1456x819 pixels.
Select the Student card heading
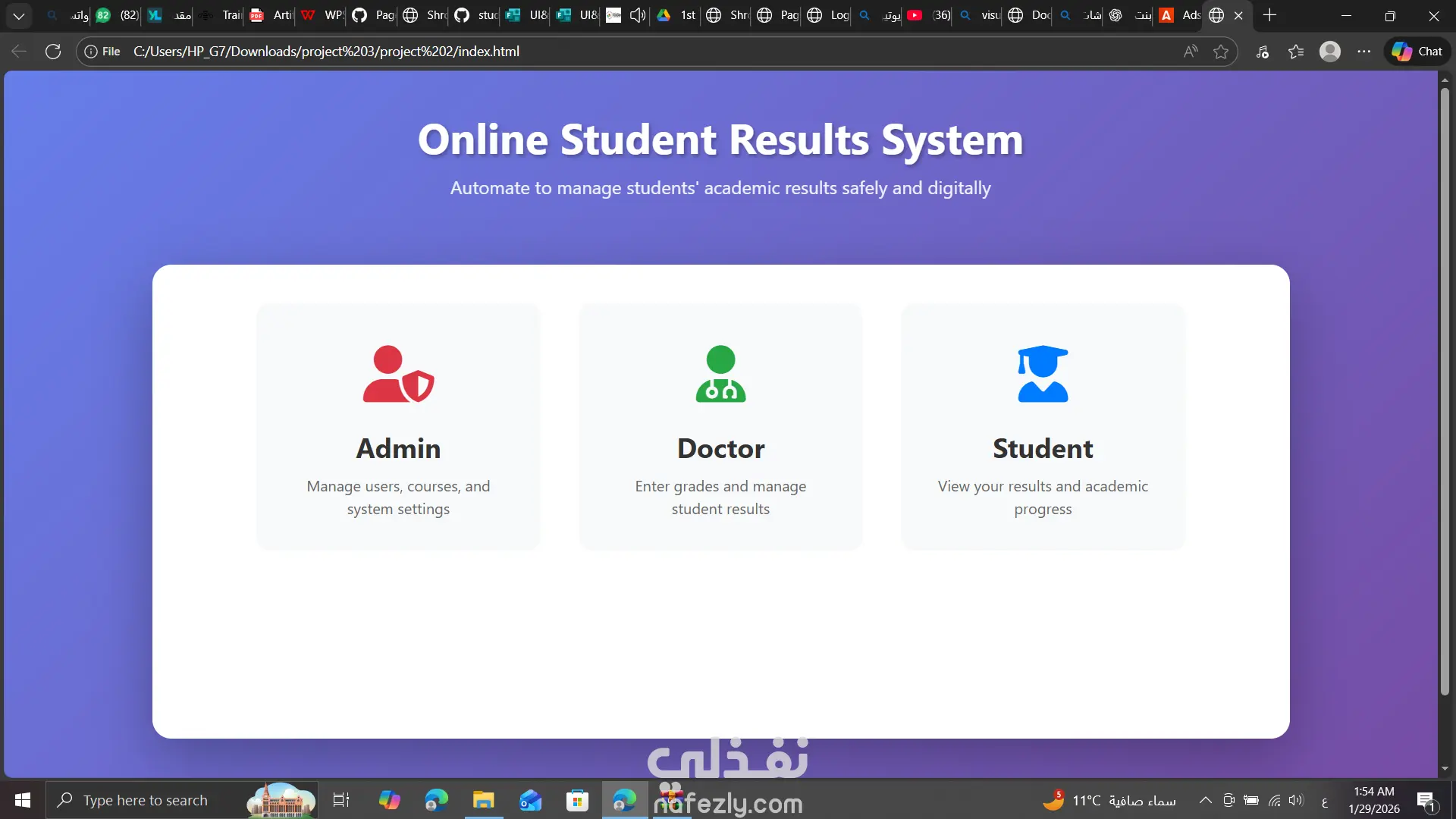point(1043,448)
